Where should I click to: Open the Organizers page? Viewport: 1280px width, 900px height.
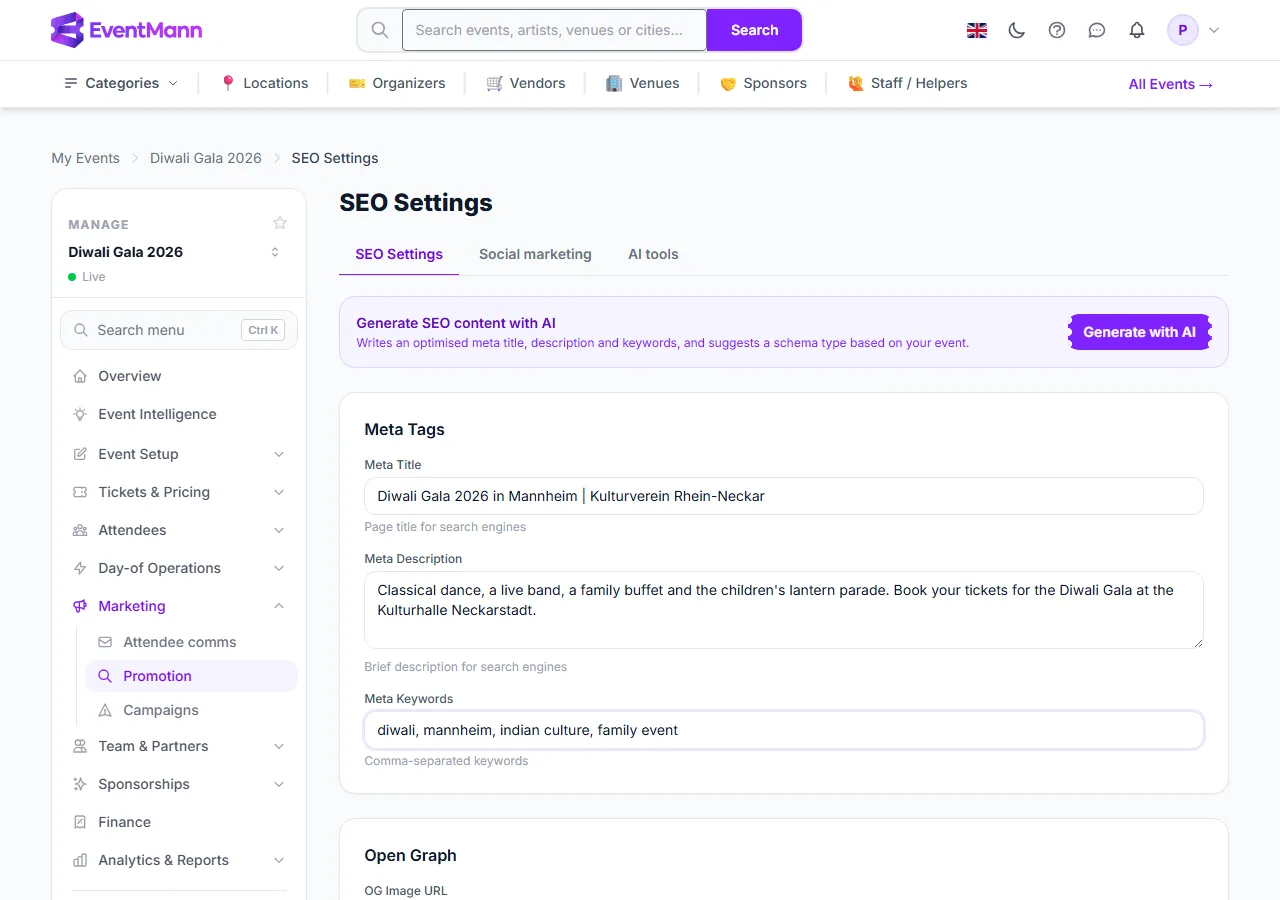(396, 83)
